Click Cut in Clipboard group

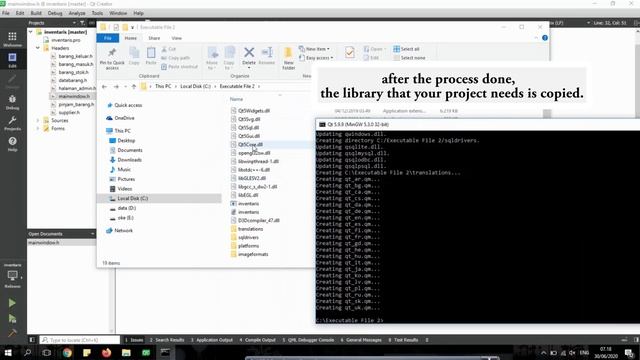pos(169,49)
